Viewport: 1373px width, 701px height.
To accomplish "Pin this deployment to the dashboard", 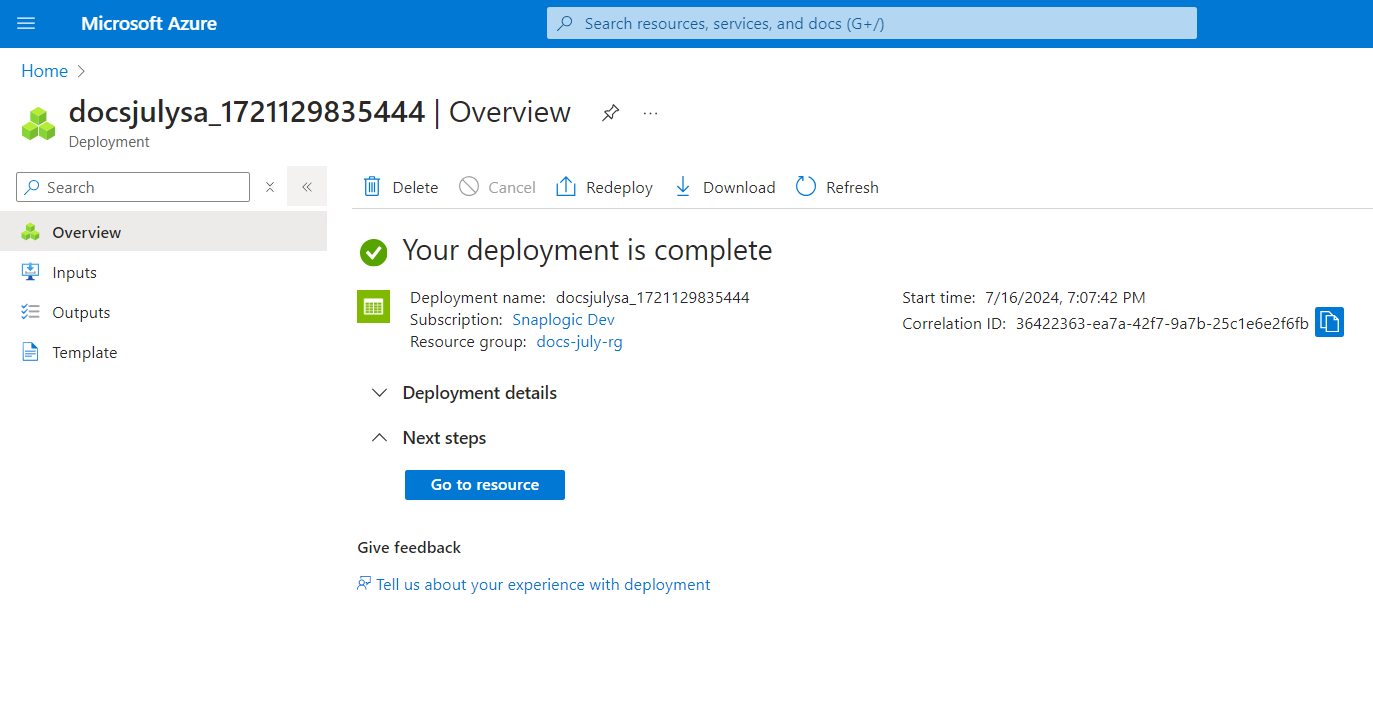I will [x=610, y=113].
